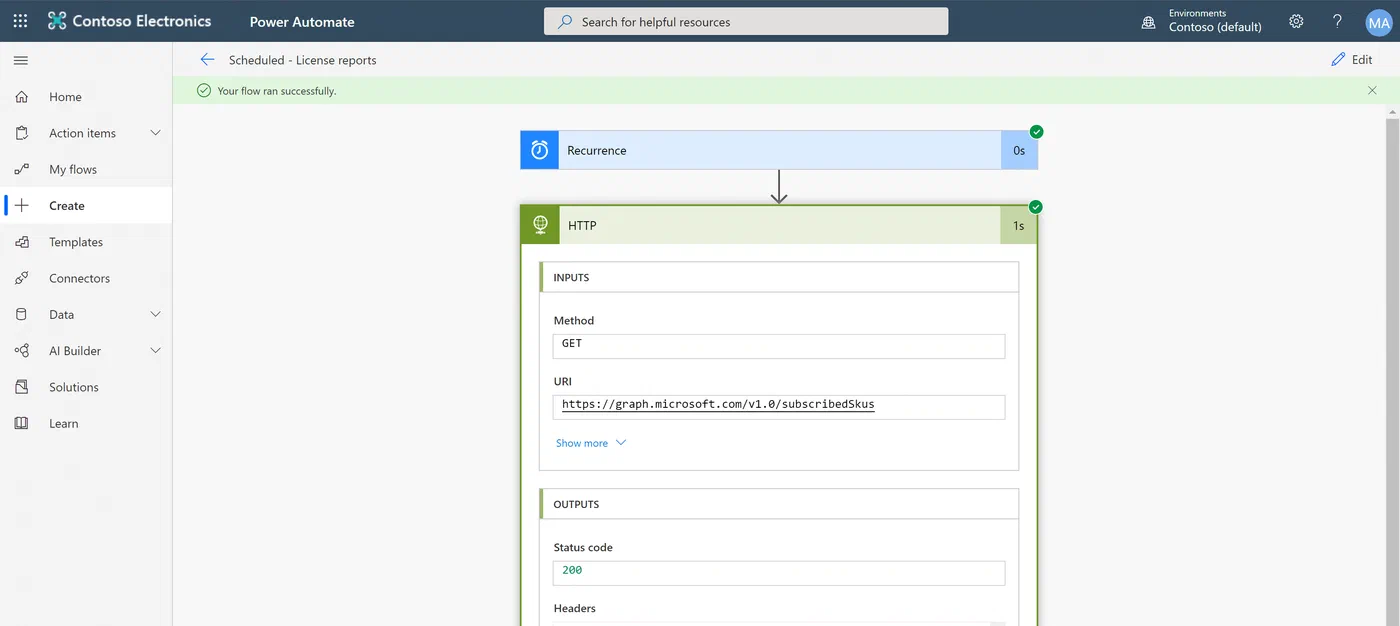Click the Search for helpful resources box
1400x626 pixels.
(x=746, y=21)
